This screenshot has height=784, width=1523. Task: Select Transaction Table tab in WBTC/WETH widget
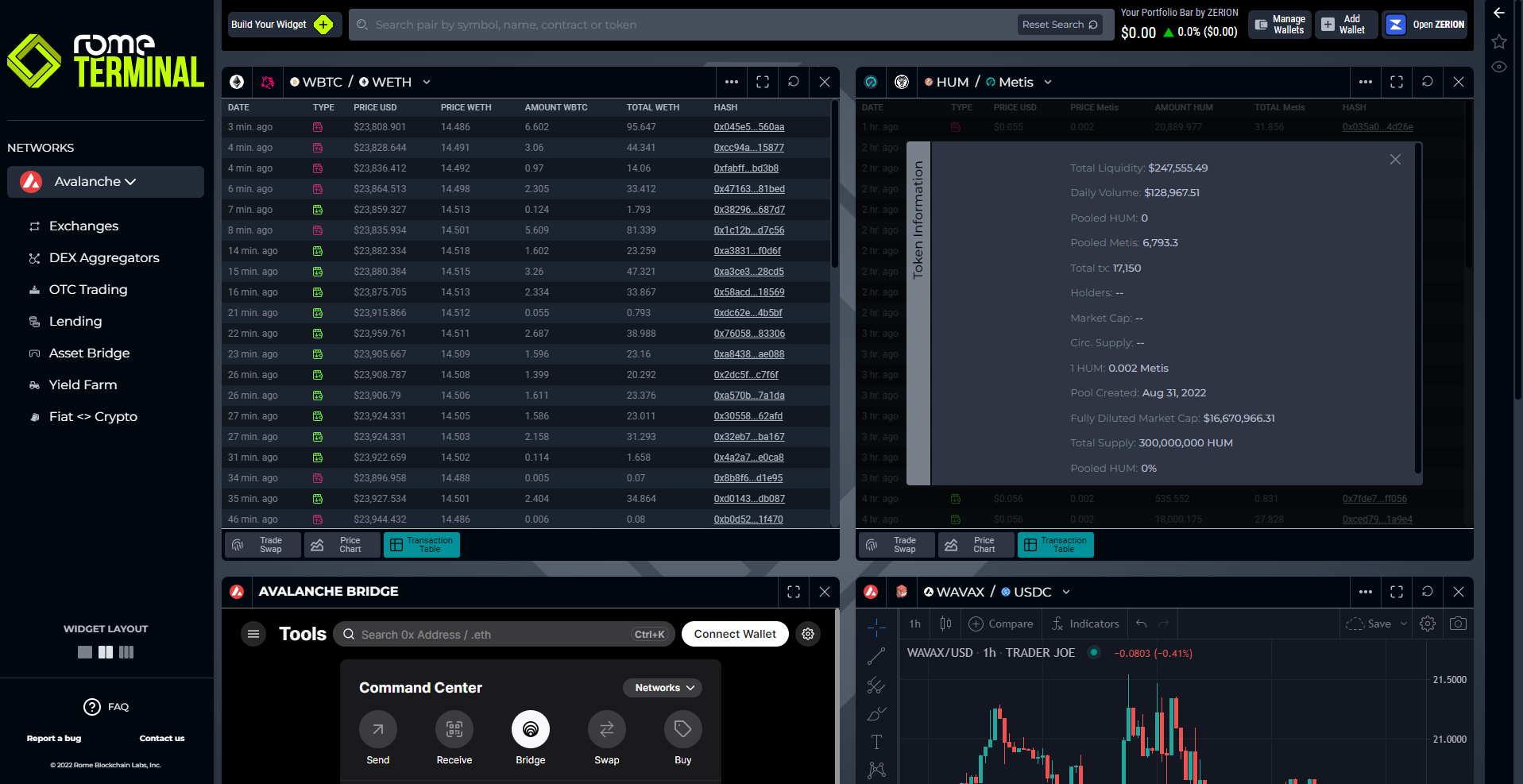click(422, 545)
